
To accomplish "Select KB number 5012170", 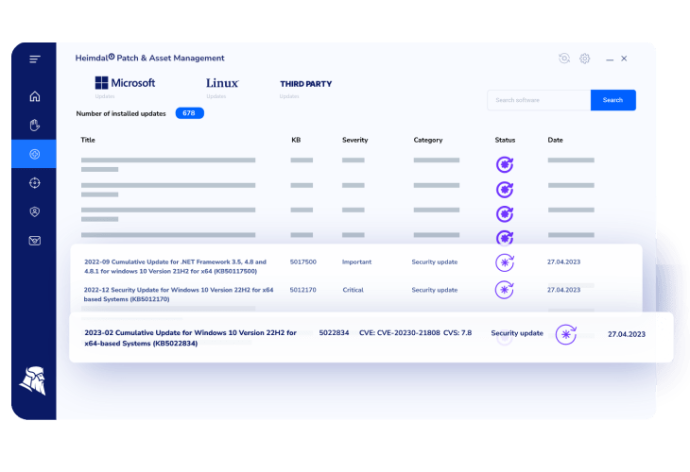I will [303, 290].
